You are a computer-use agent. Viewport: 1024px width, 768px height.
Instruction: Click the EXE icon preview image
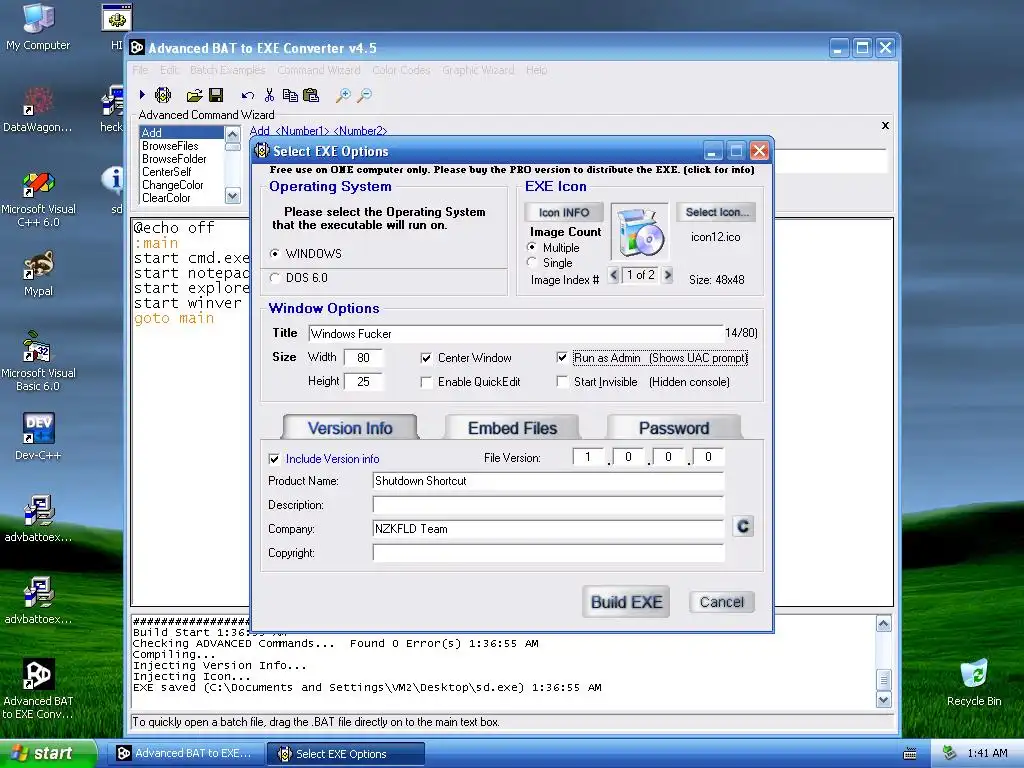pos(640,232)
